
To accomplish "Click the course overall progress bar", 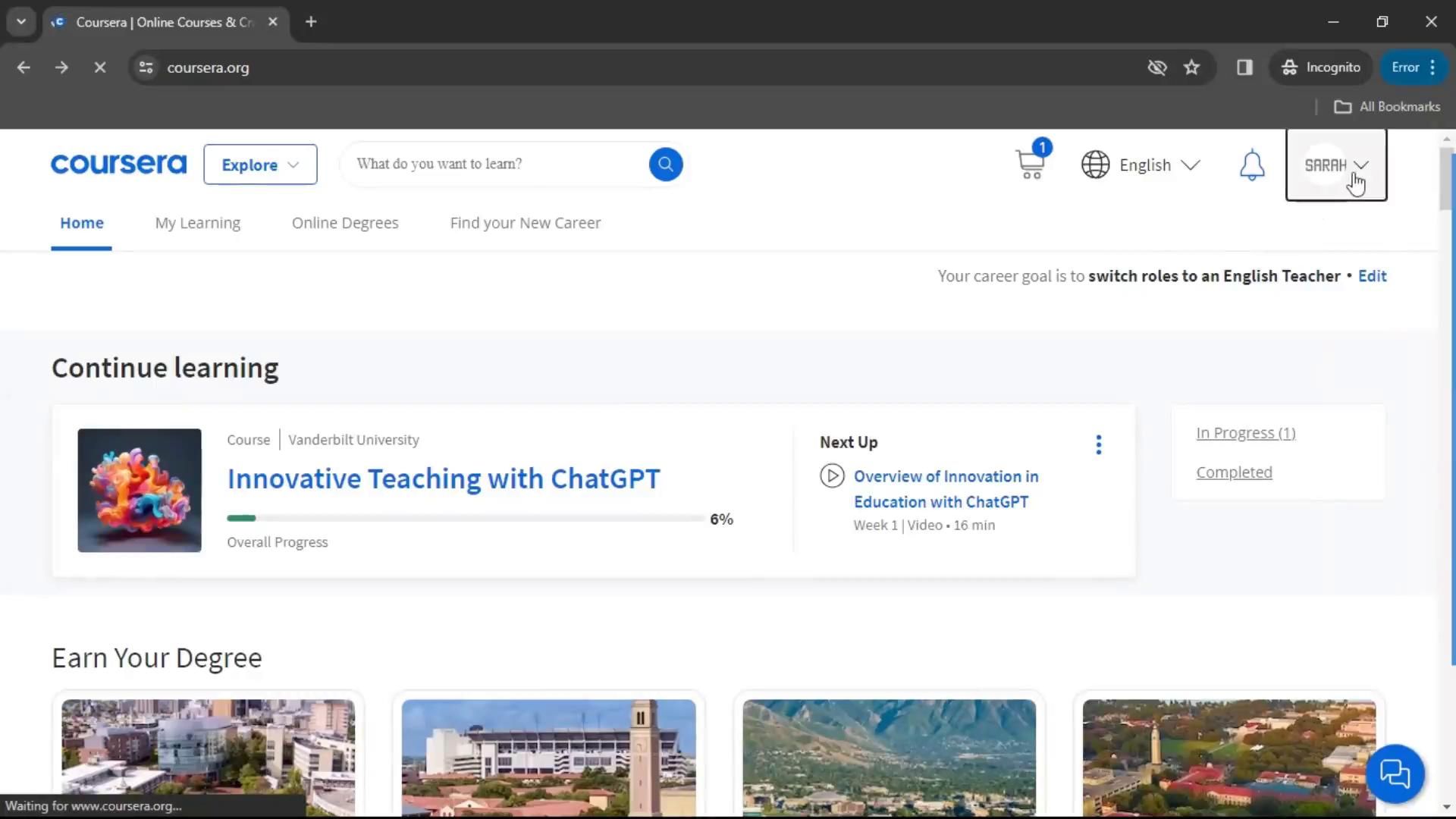I will tap(466, 519).
